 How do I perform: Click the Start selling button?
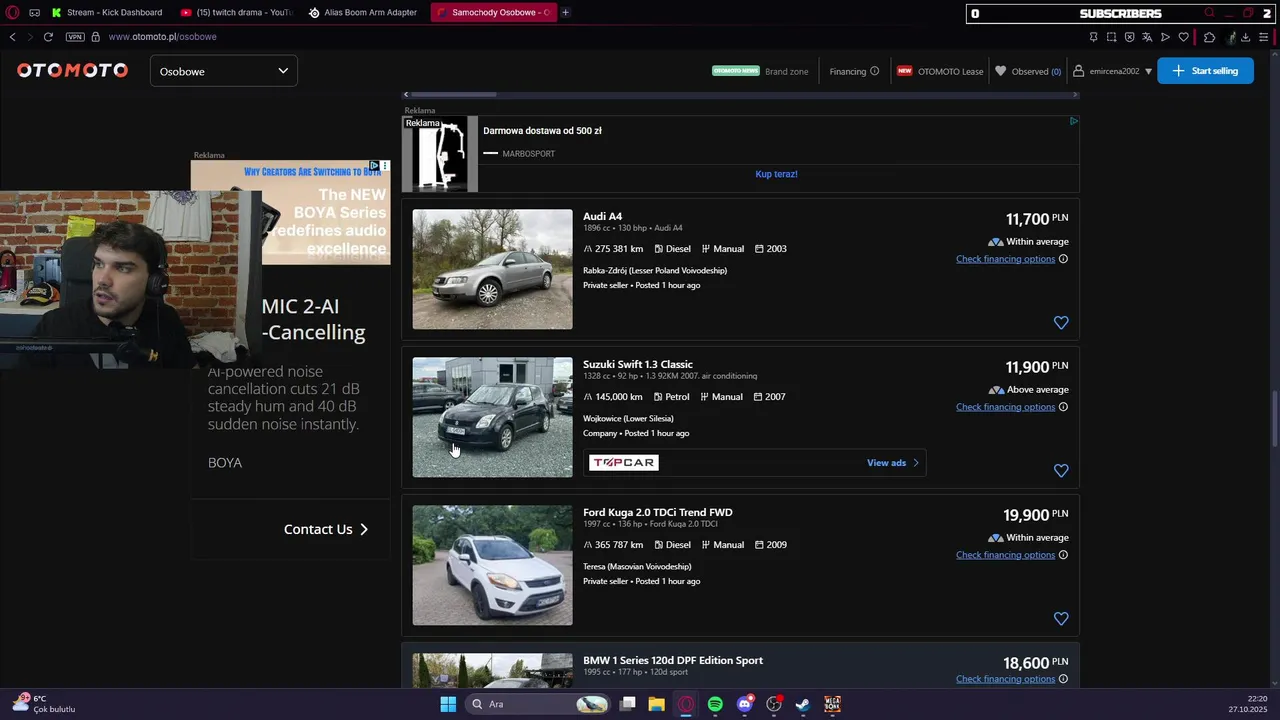1205,71
